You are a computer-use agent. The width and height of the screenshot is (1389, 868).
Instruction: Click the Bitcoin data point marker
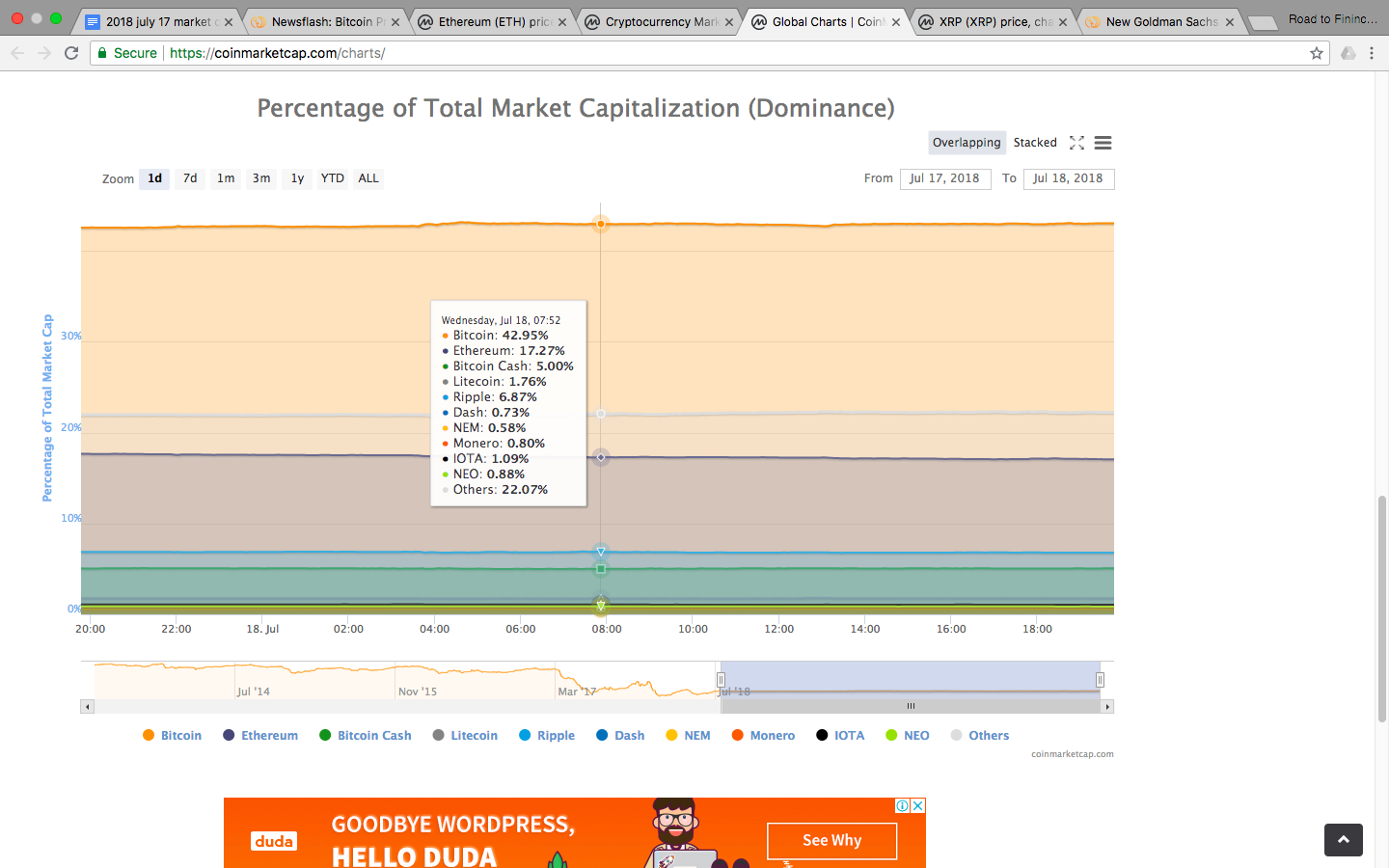pyautogui.click(x=601, y=224)
